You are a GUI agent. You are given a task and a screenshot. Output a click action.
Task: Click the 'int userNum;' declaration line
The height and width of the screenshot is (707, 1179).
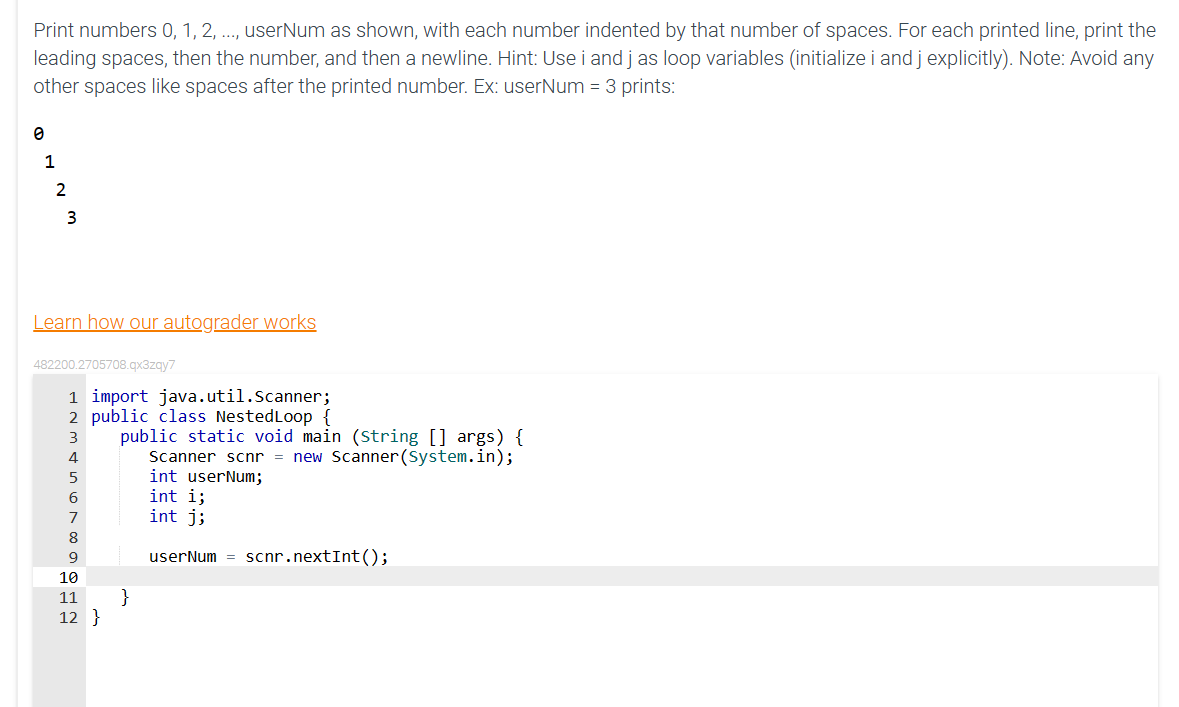pyautogui.click(x=206, y=477)
